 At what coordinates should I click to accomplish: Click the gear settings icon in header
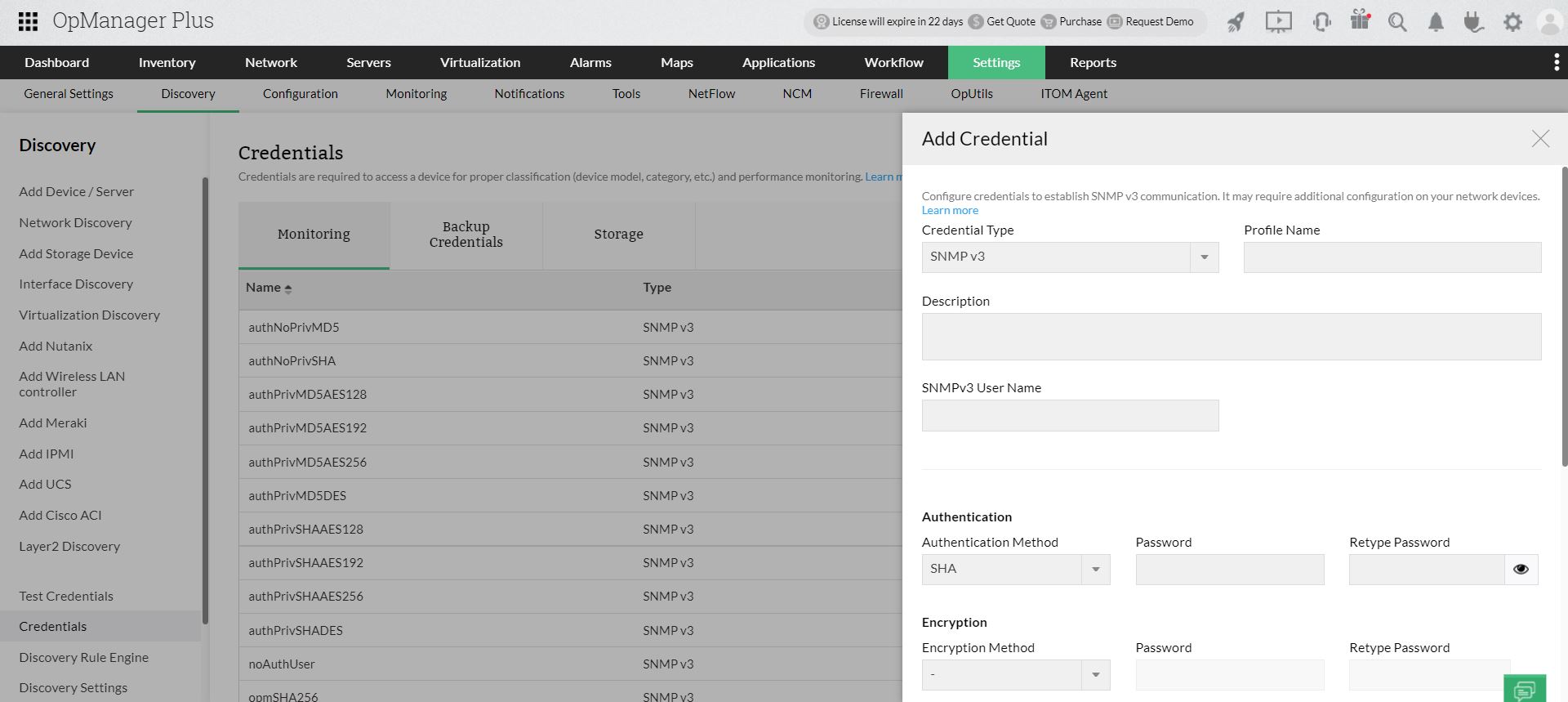pyautogui.click(x=1512, y=22)
